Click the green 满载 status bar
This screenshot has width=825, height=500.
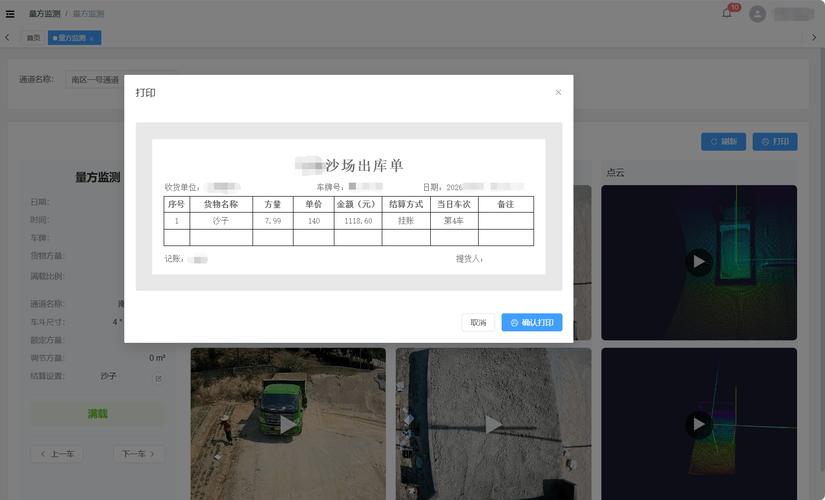click(x=98, y=414)
